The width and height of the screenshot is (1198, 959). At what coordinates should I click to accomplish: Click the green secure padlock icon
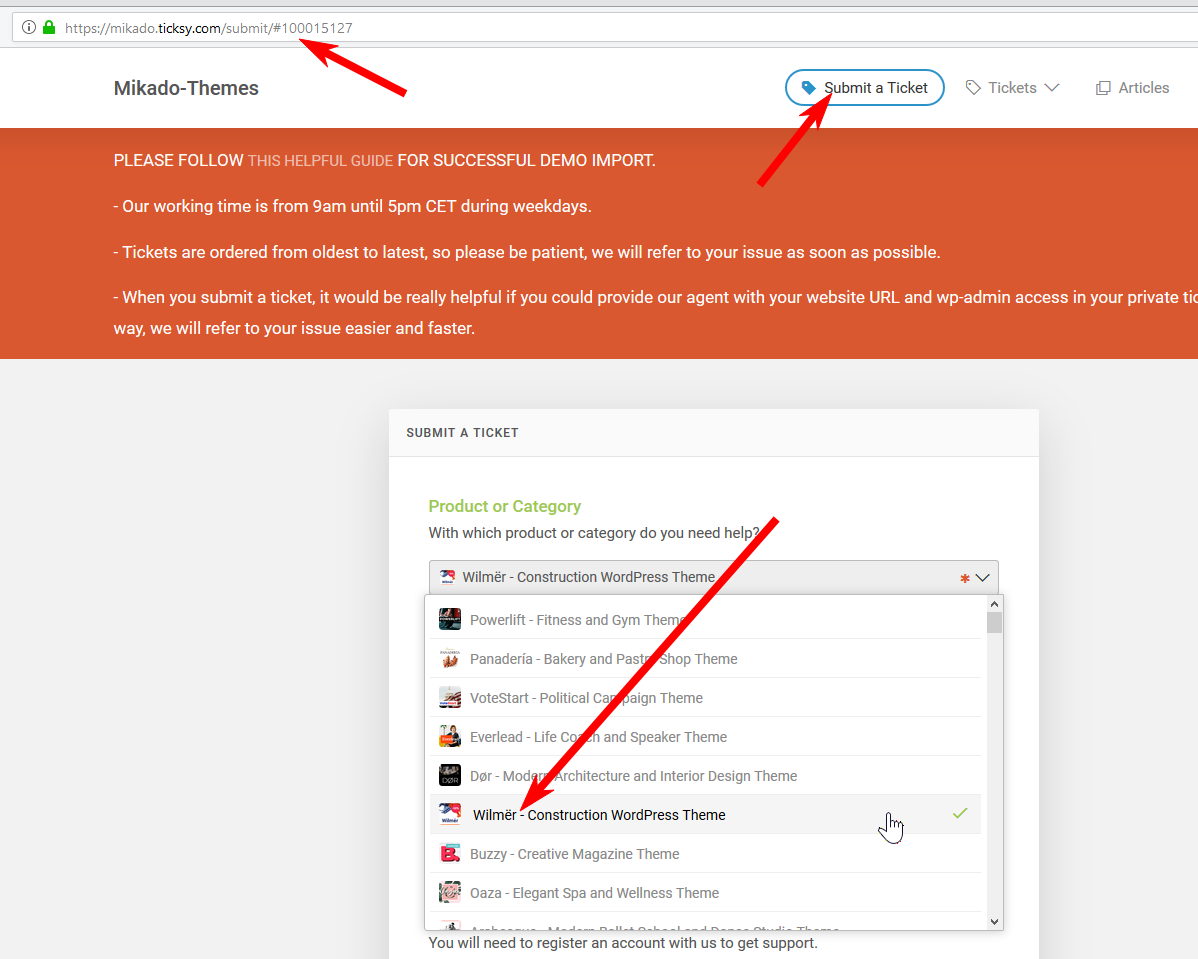49,28
